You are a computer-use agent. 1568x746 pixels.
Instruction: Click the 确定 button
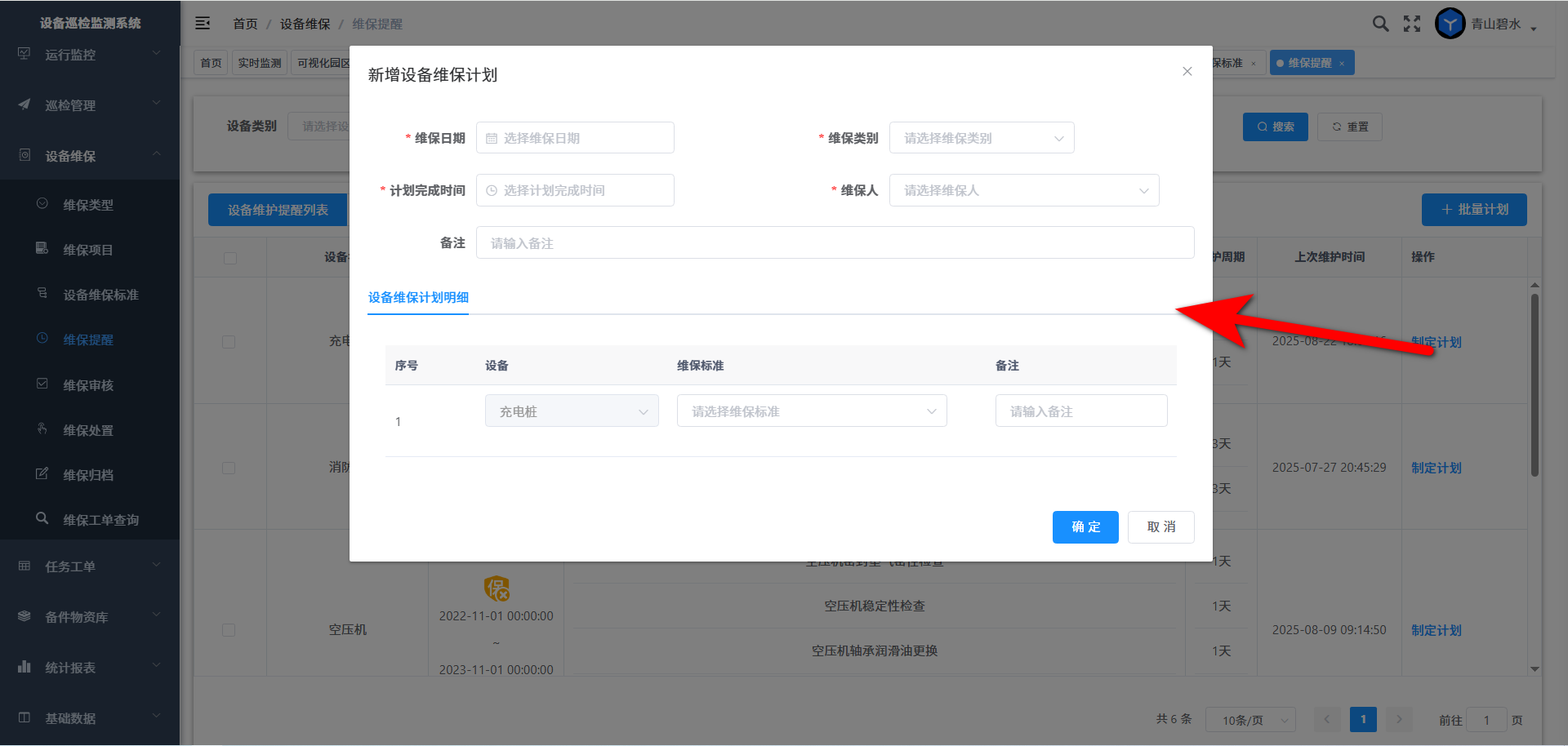coord(1085,527)
